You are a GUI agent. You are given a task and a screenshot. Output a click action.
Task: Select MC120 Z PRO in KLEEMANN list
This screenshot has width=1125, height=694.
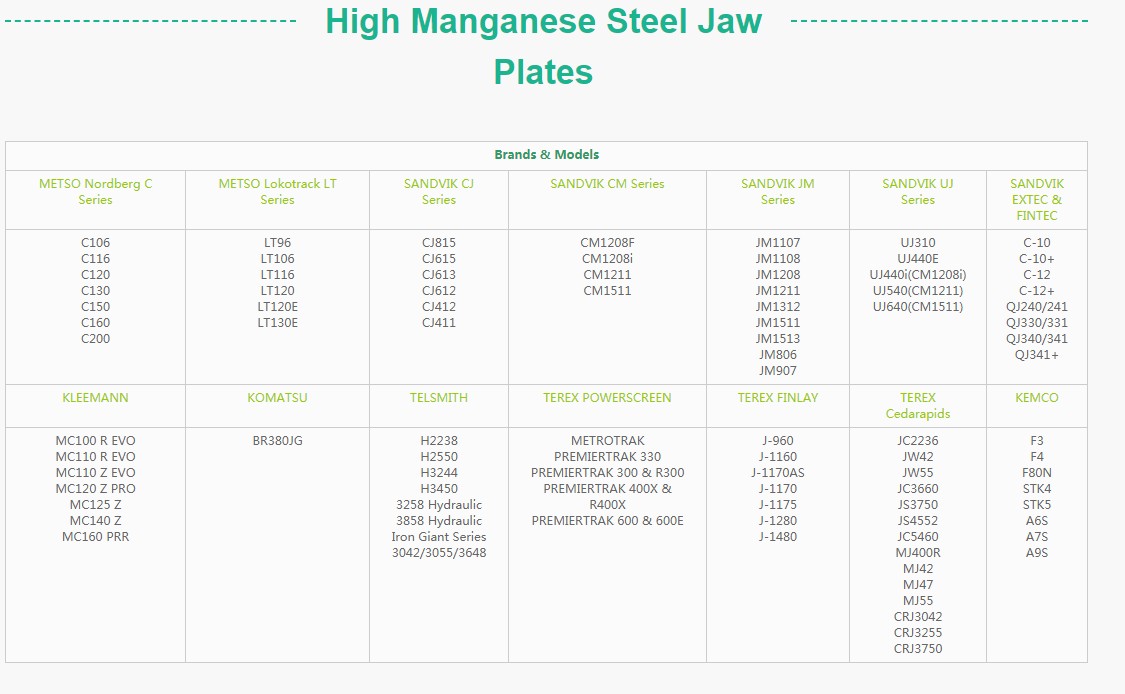95,489
